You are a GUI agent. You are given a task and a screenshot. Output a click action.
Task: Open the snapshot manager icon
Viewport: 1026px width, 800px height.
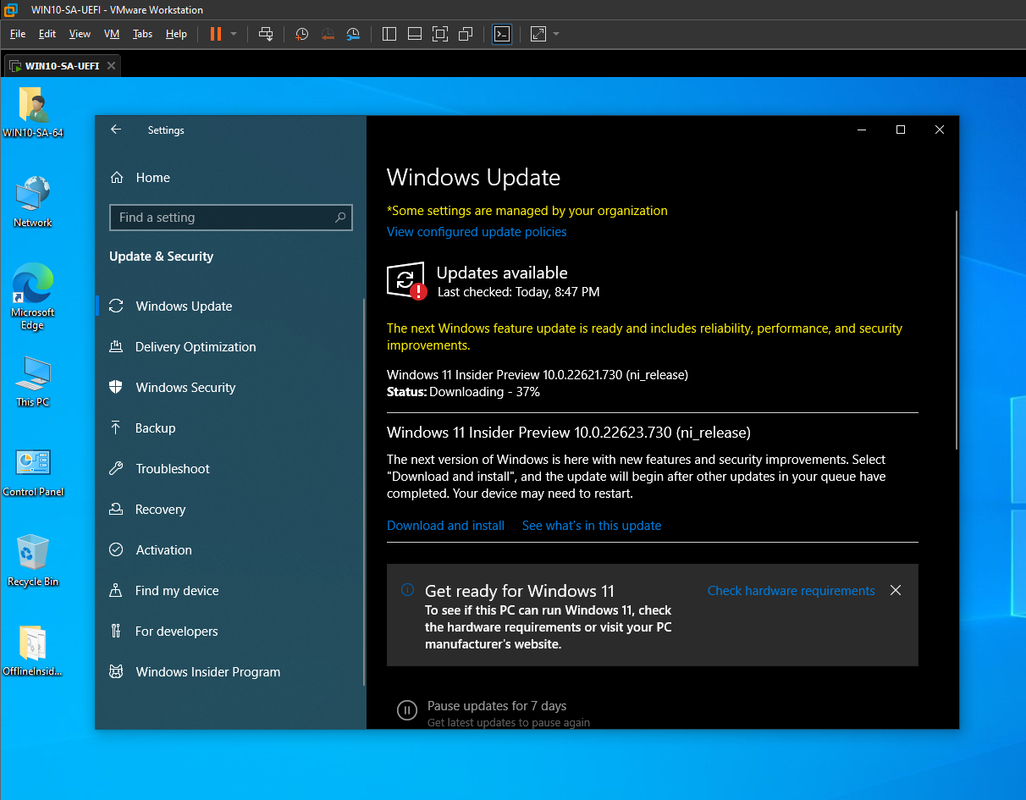[x=353, y=34]
